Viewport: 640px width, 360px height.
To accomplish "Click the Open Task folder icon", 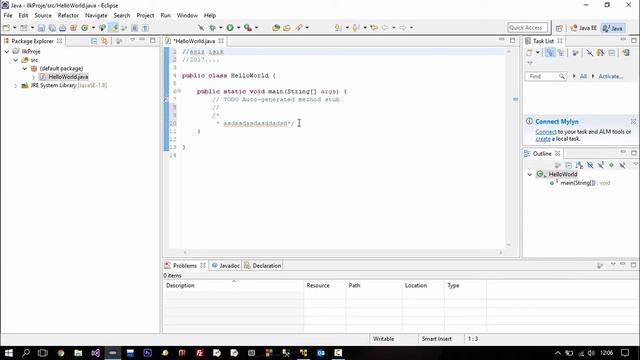I will [x=287, y=28].
